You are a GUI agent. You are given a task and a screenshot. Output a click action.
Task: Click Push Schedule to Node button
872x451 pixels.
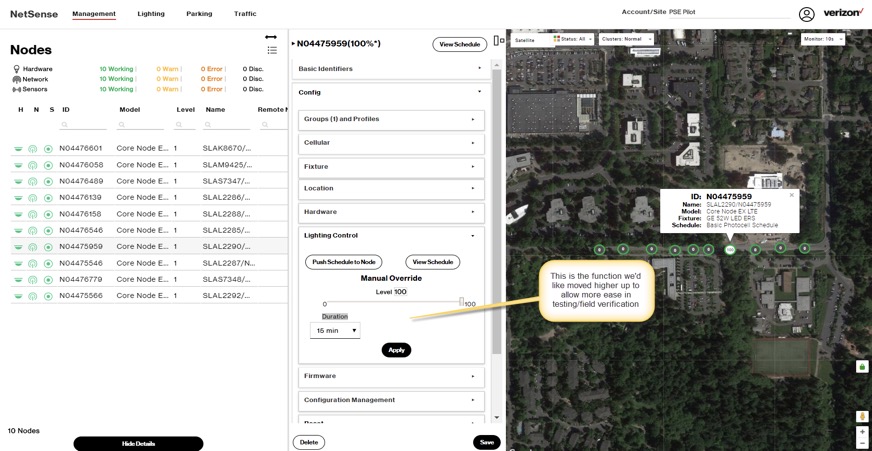click(344, 262)
